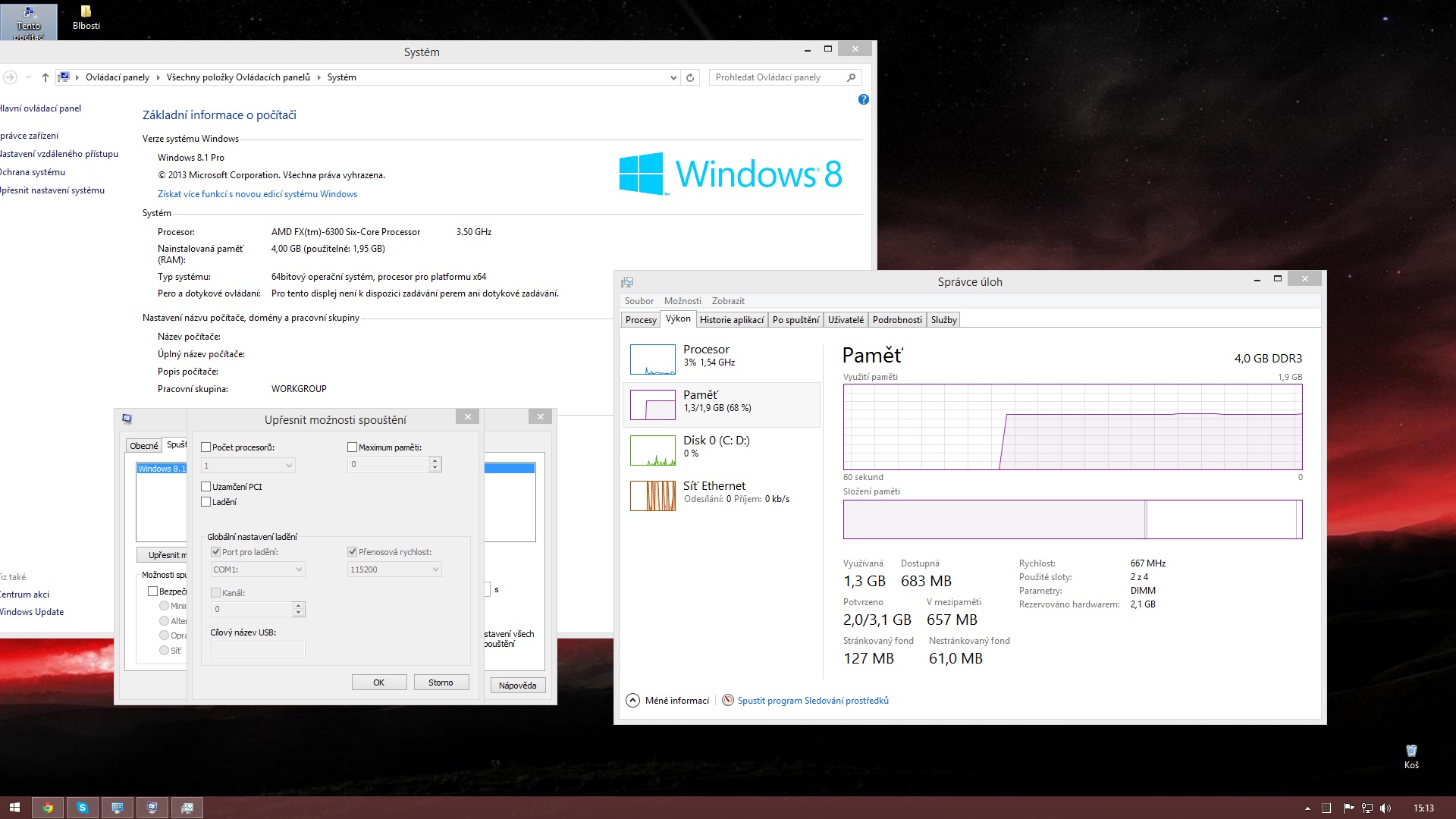This screenshot has height=819, width=1456.
Task: Open the touch keyboard tray icon
Action: click(x=1326, y=808)
